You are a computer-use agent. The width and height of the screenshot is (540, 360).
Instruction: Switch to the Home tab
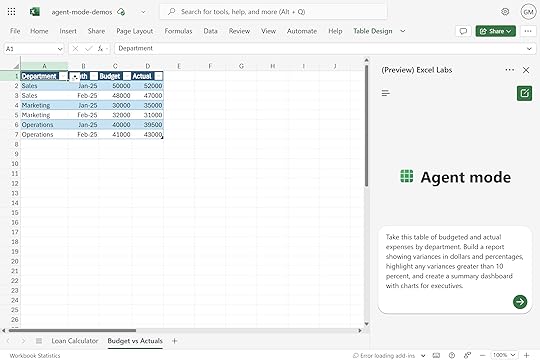(x=39, y=31)
